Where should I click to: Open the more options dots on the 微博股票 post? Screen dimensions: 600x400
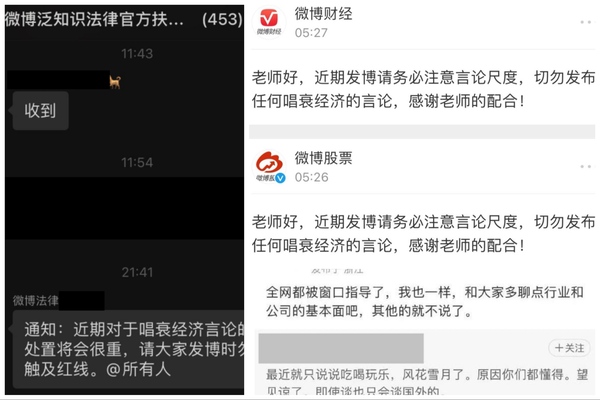tap(586, 167)
